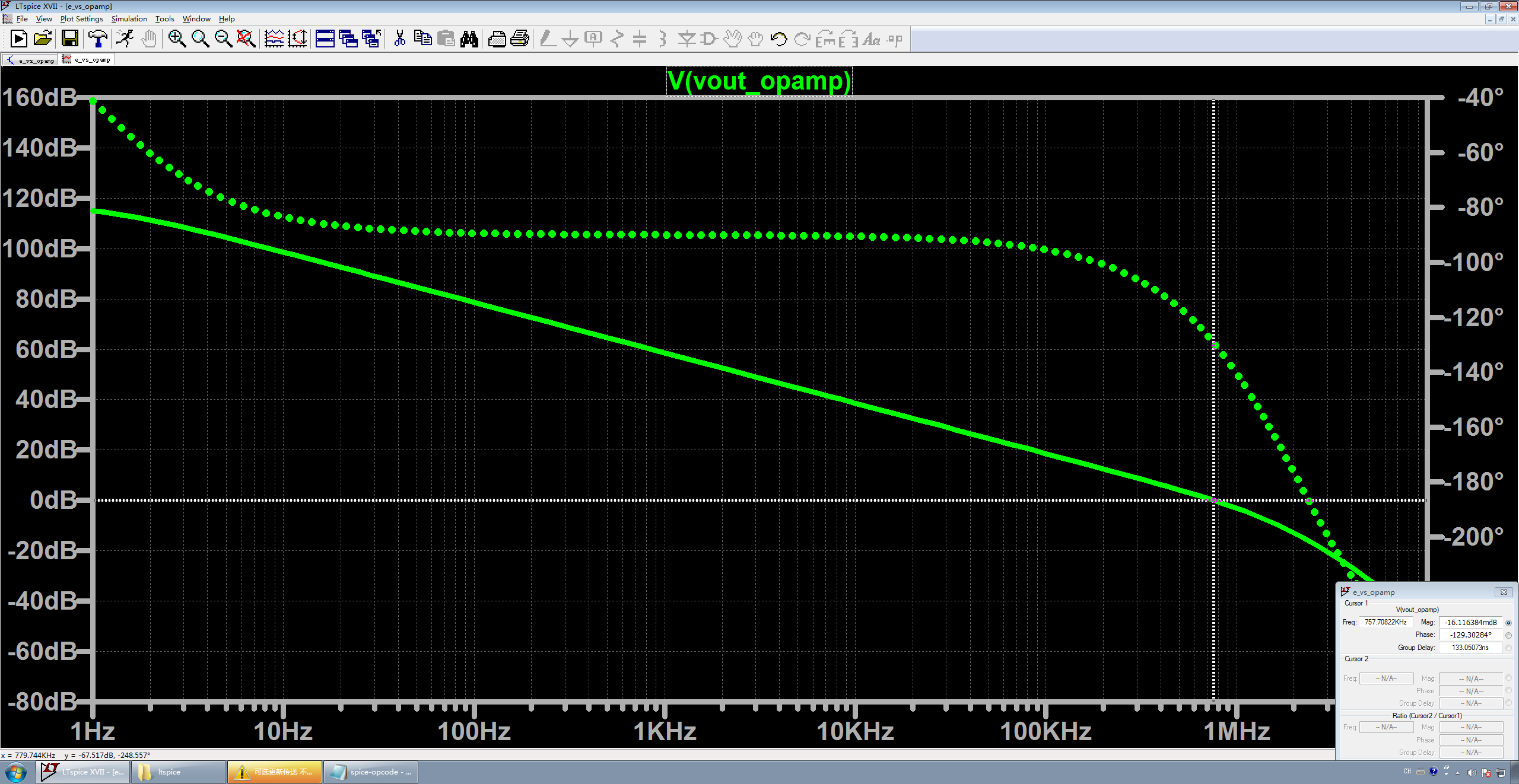Close the e_vs_opamp cursor dialog
The image size is (1519, 784).
(1503, 592)
